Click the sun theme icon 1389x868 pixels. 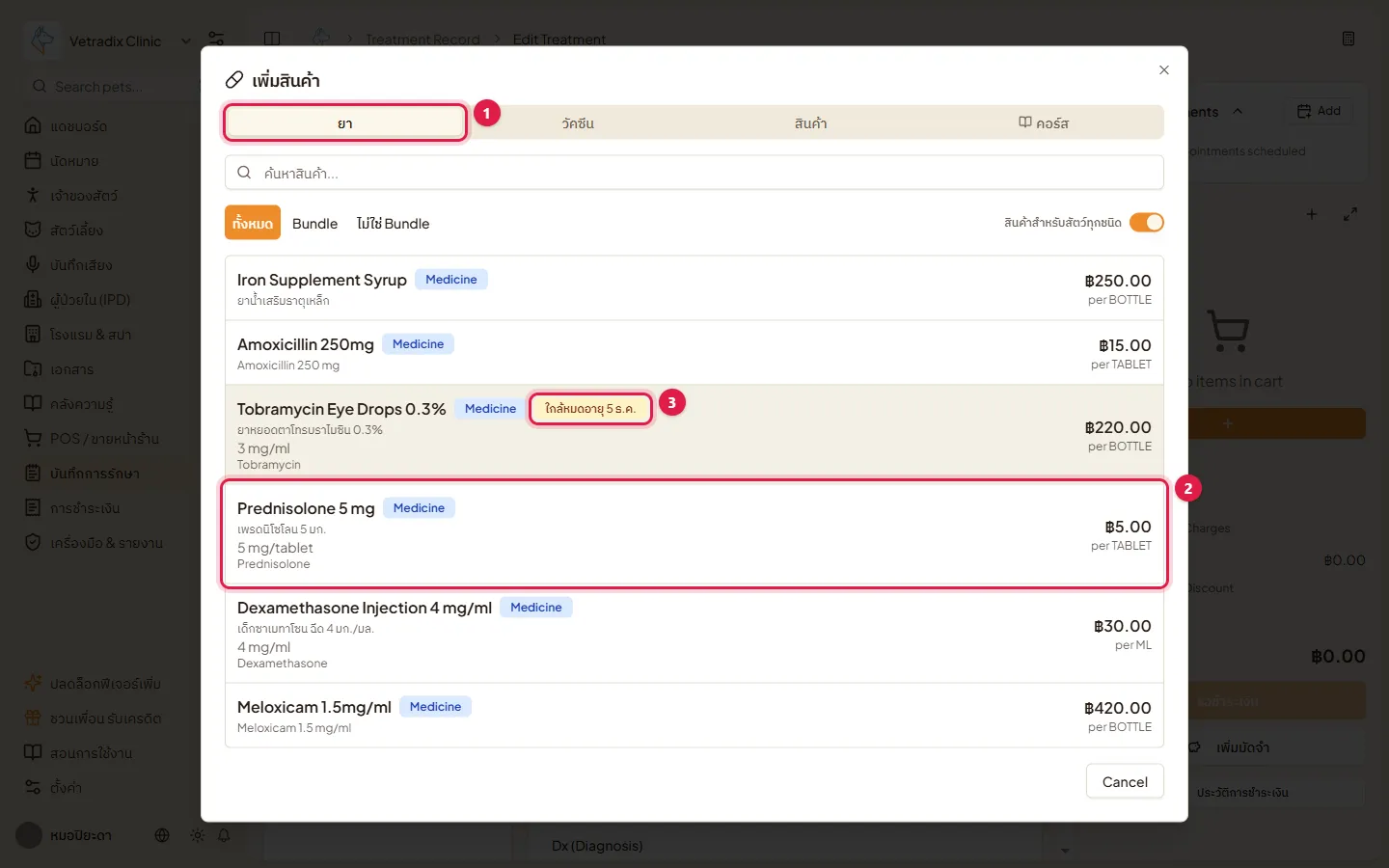197,835
